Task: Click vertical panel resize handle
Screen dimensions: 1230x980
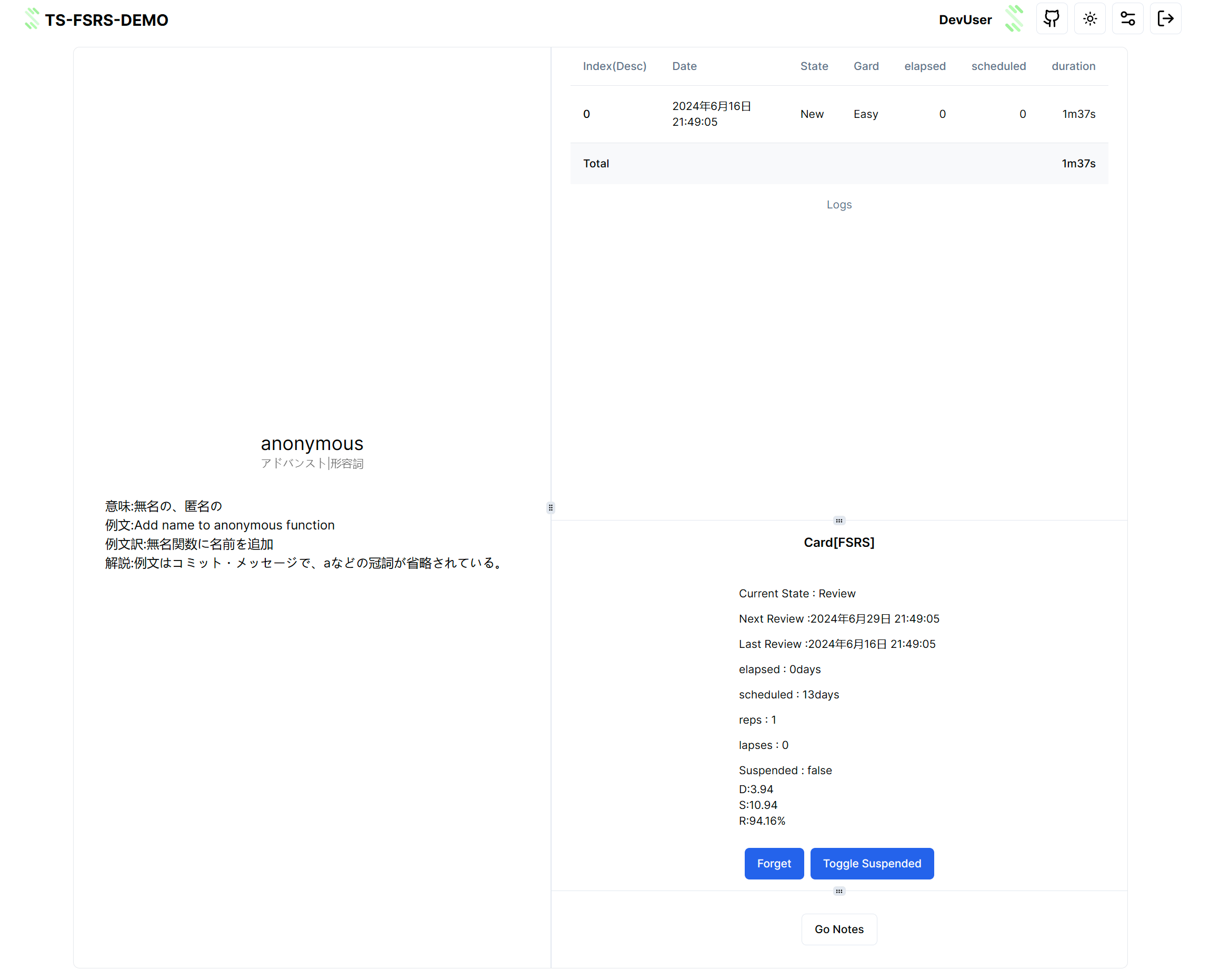Action: [551, 508]
